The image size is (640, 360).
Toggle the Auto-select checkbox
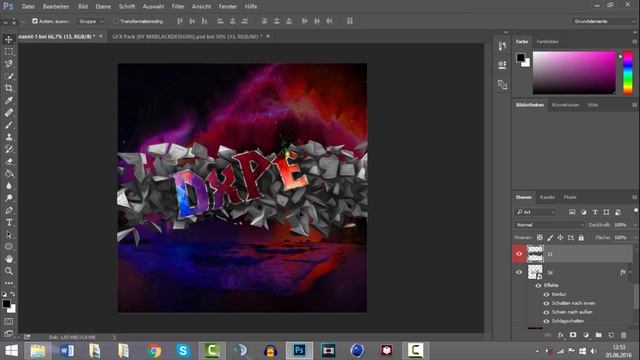(35, 21)
